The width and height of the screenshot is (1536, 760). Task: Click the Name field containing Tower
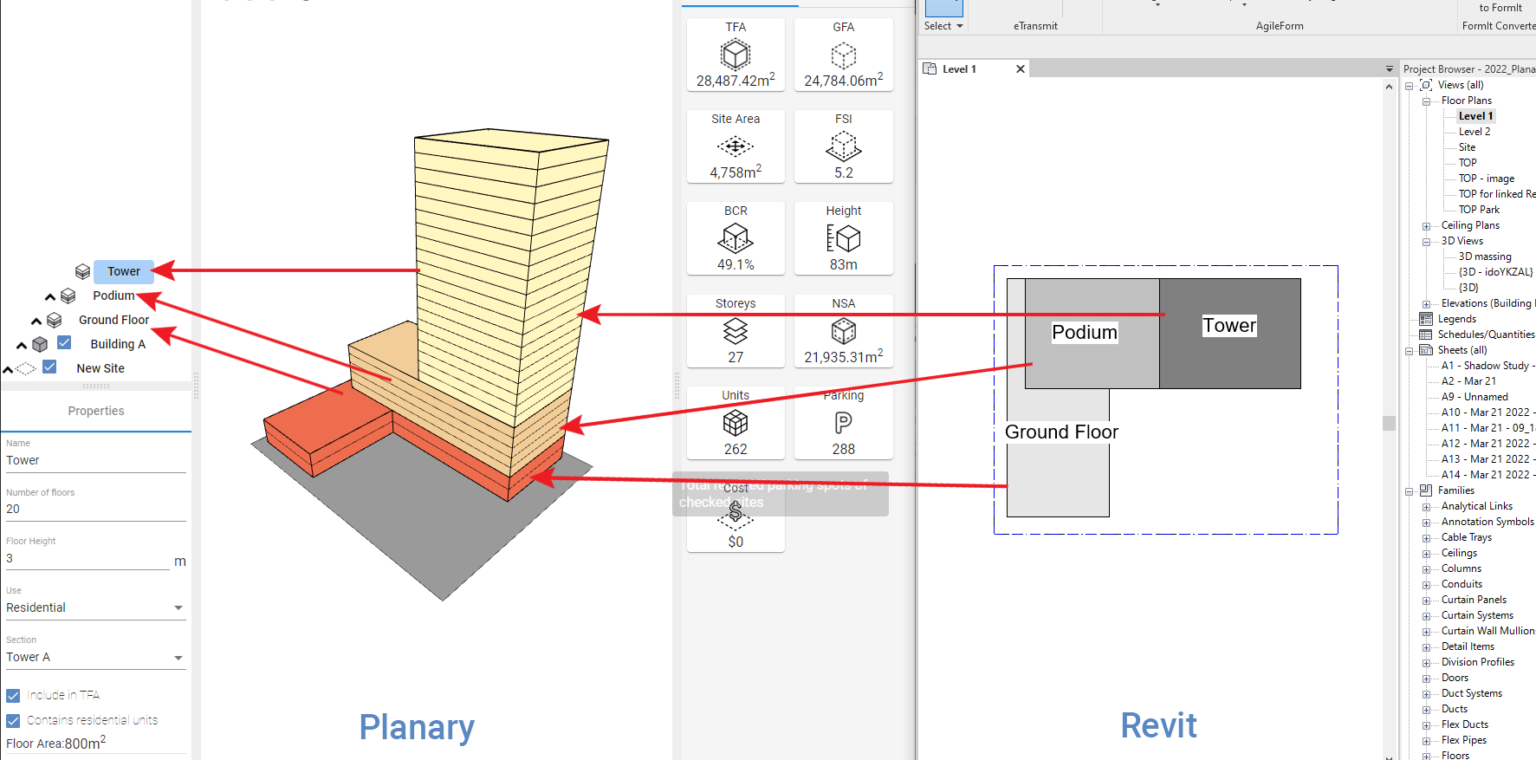pyautogui.click(x=95, y=459)
